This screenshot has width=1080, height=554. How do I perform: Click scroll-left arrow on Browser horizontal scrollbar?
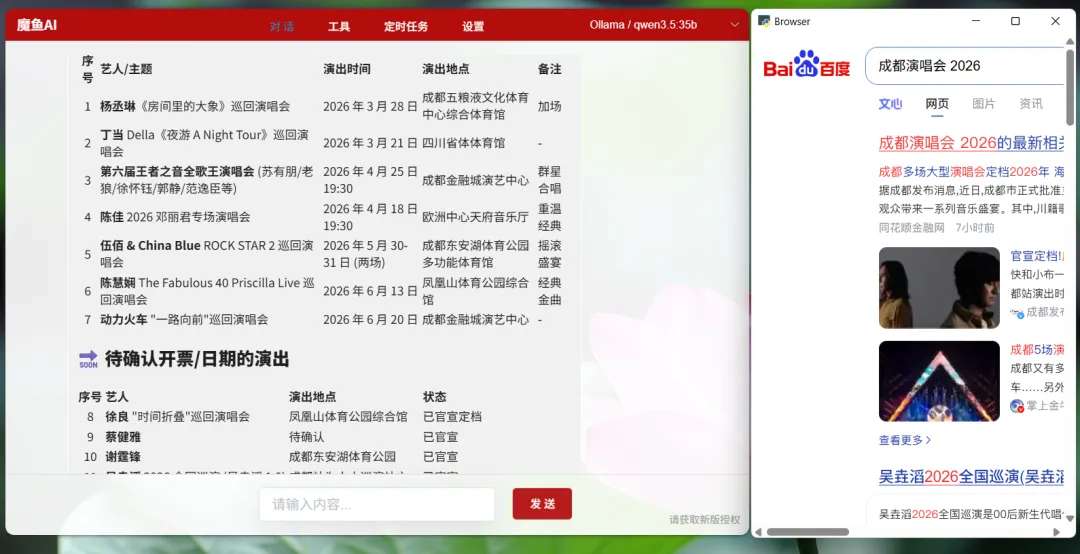[x=758, y=532]
